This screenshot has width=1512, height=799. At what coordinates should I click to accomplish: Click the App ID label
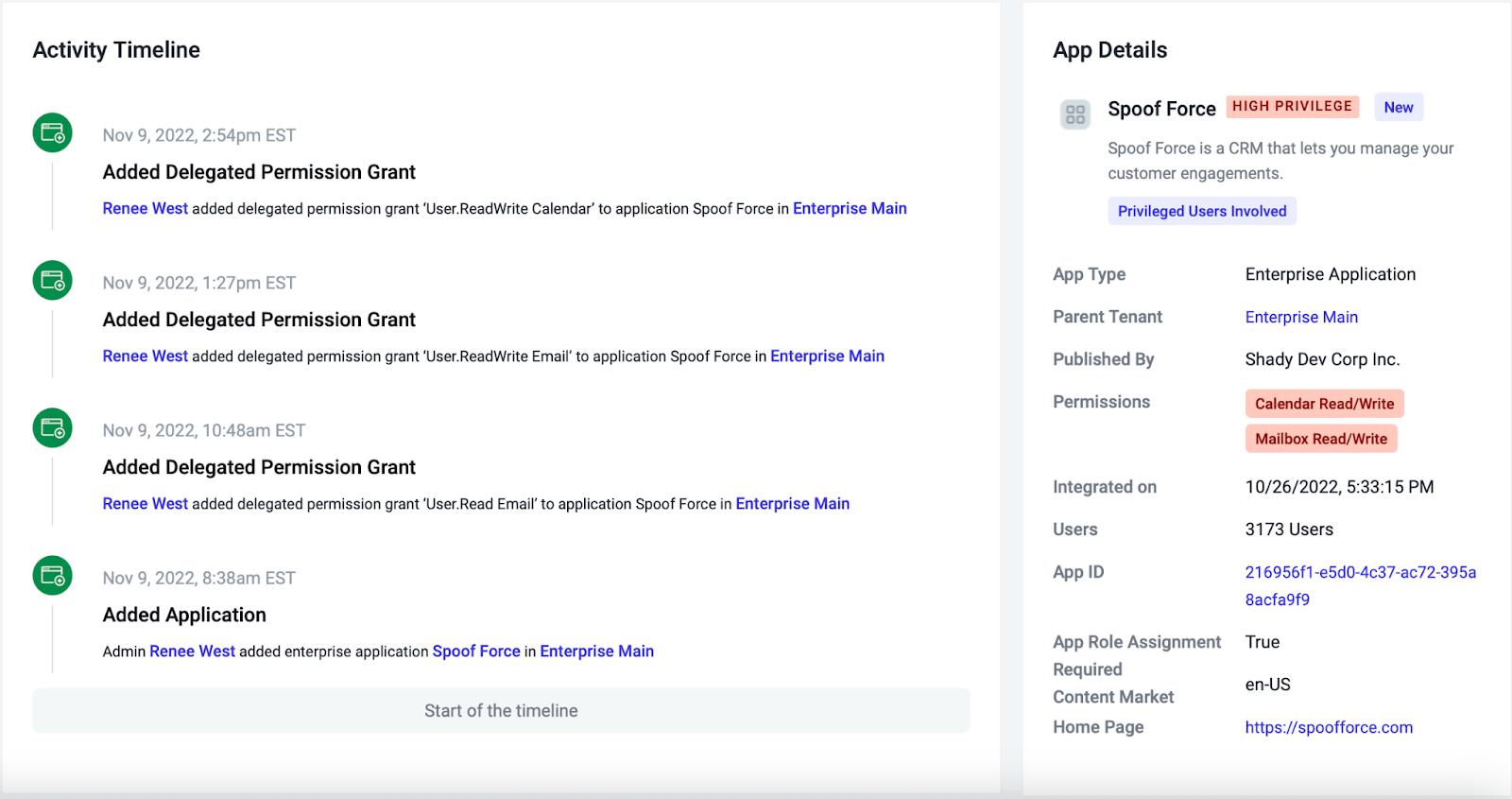tap(1078, 572)
